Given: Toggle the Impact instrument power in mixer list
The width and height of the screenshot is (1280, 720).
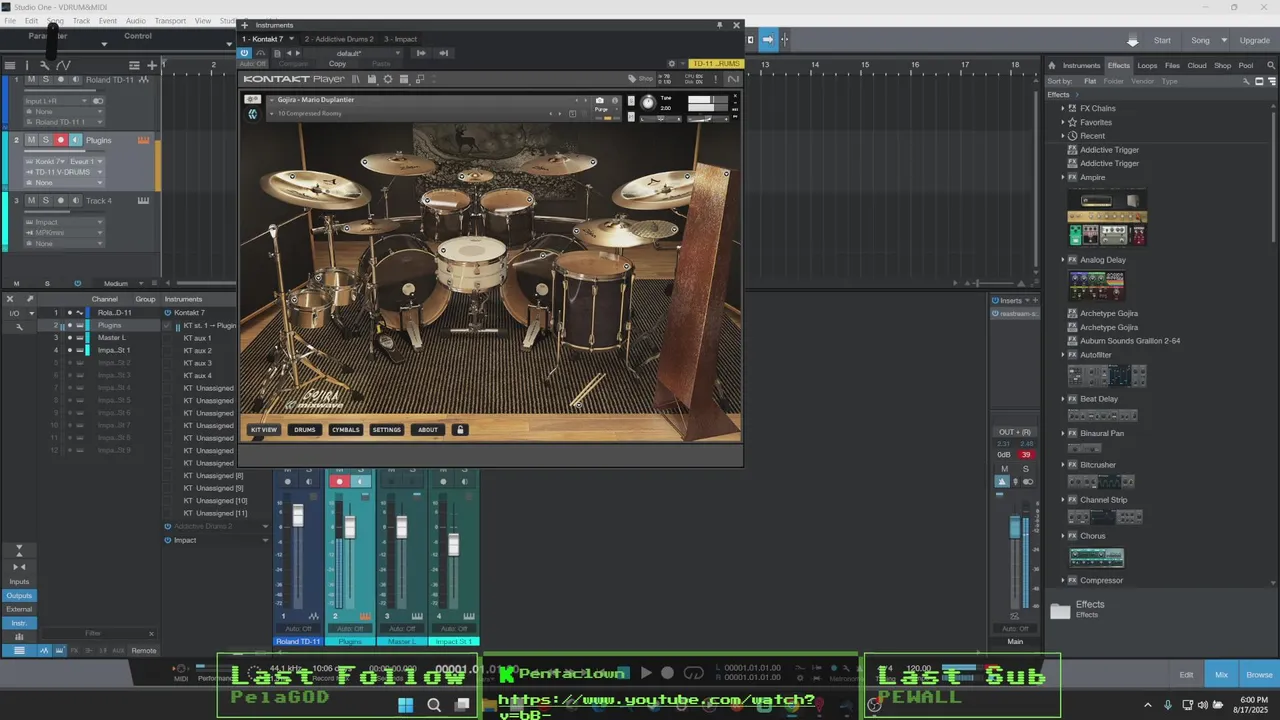Looking at the screenshot, I should tap(168, 540).
